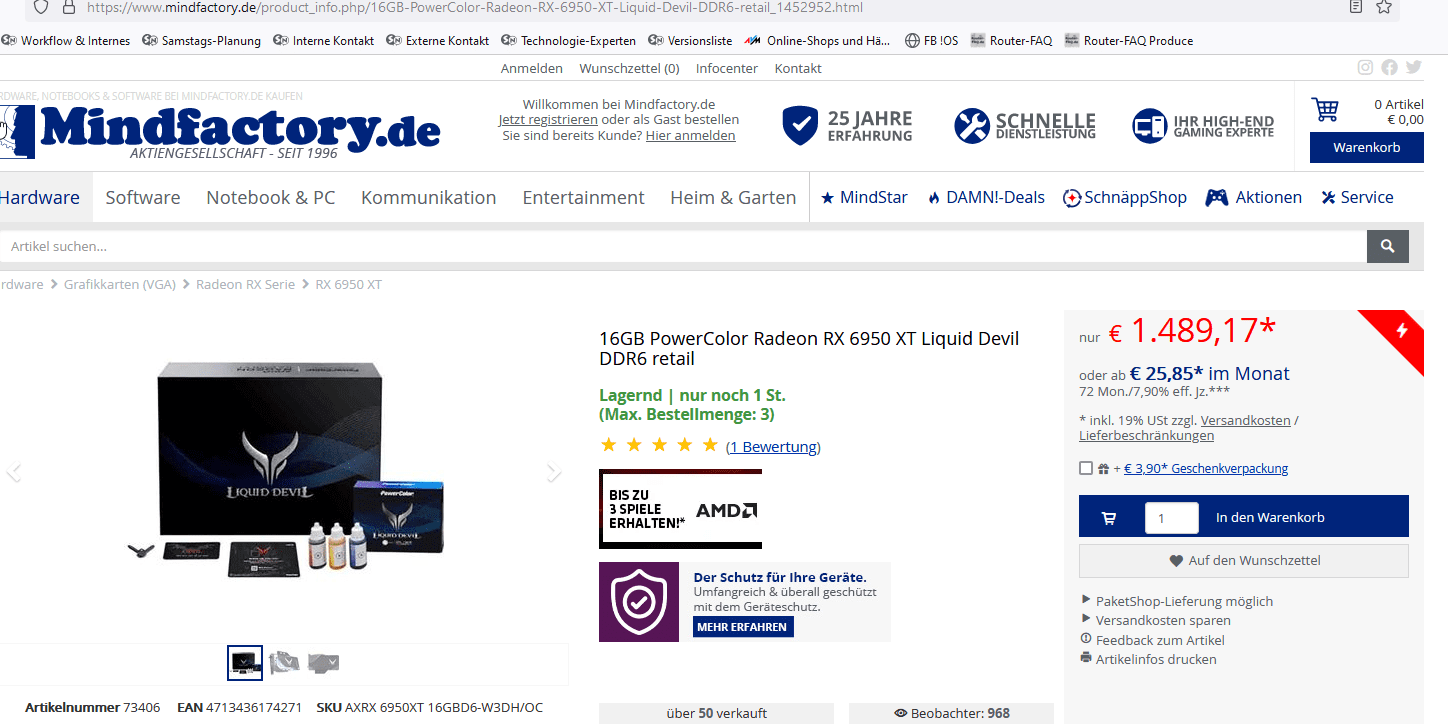Click the site identity lock icon
This screenshot has height=724, width=1448.
coord(68,7)
